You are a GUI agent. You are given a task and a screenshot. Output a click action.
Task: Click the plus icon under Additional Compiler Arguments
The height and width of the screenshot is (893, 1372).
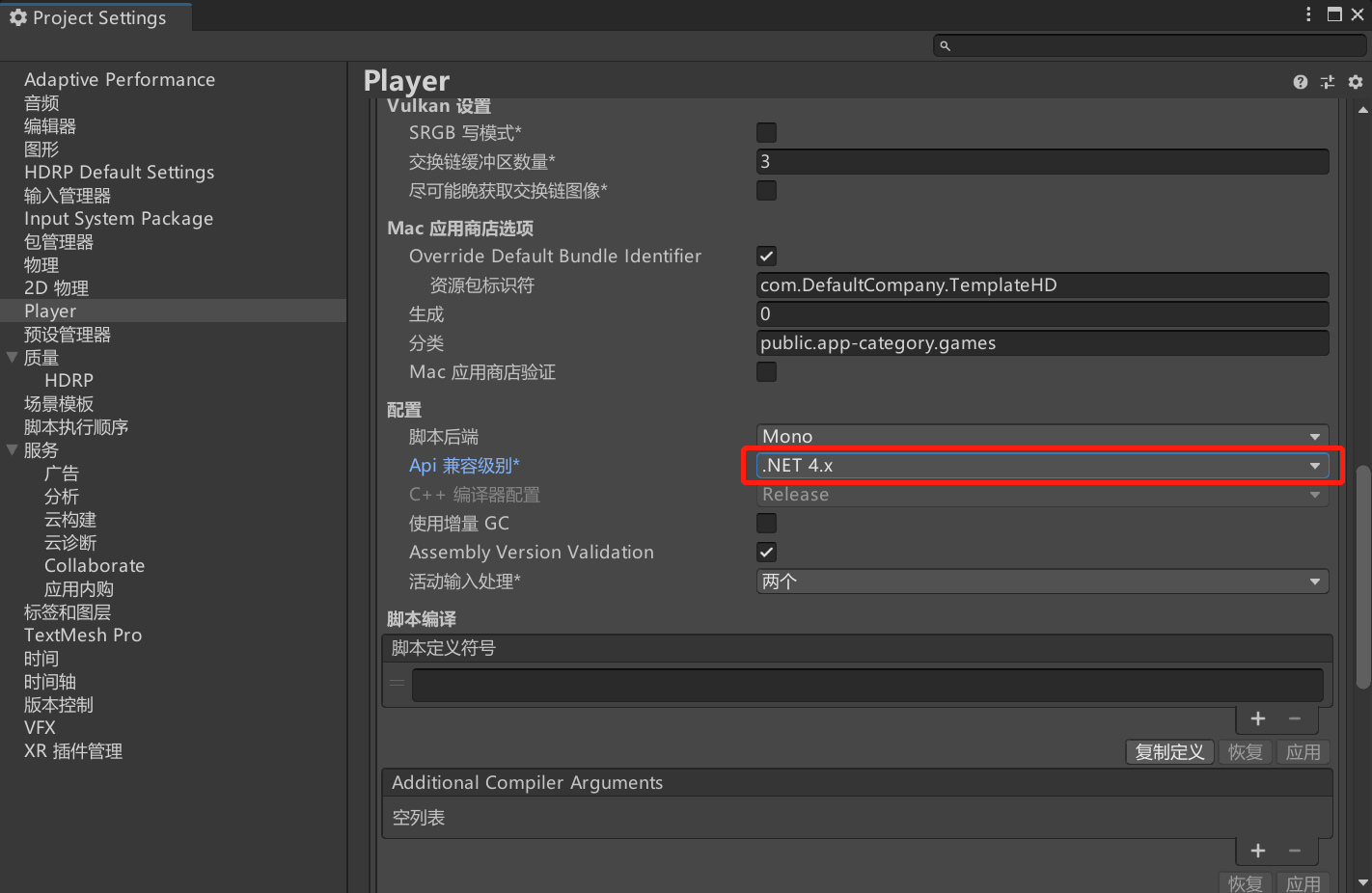point(1258,851)
